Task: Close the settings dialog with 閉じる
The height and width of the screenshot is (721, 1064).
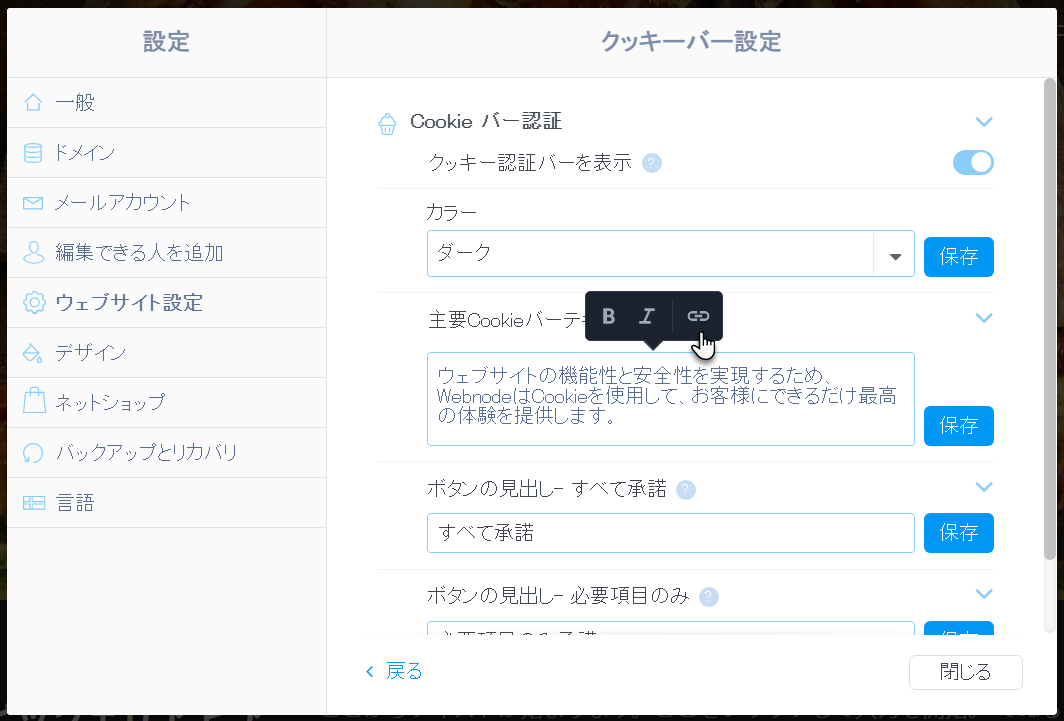Action: coord(966,672)
